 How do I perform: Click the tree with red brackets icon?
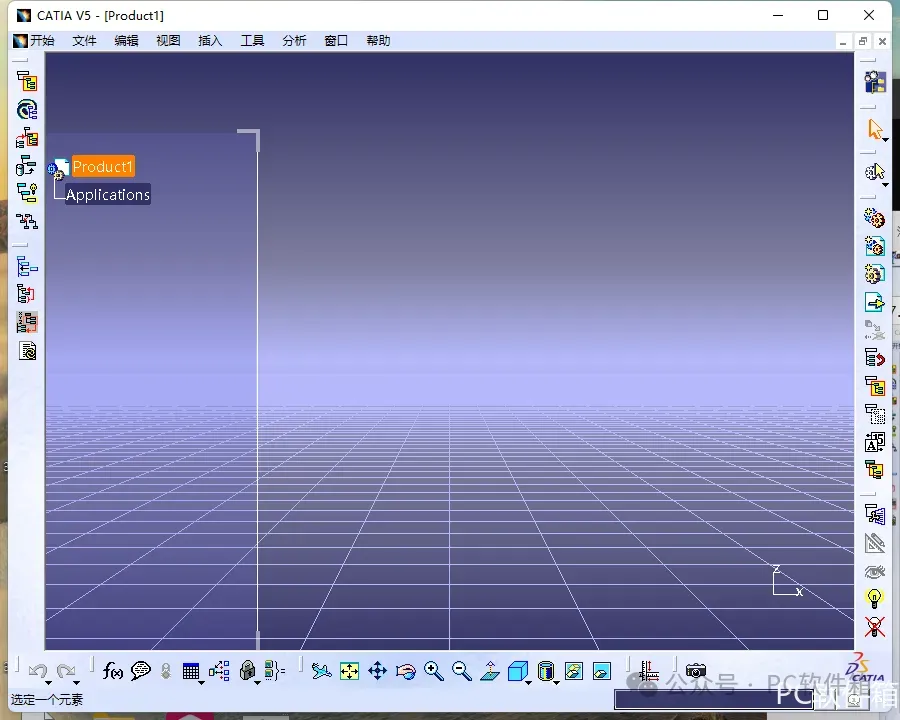[27, 294]
